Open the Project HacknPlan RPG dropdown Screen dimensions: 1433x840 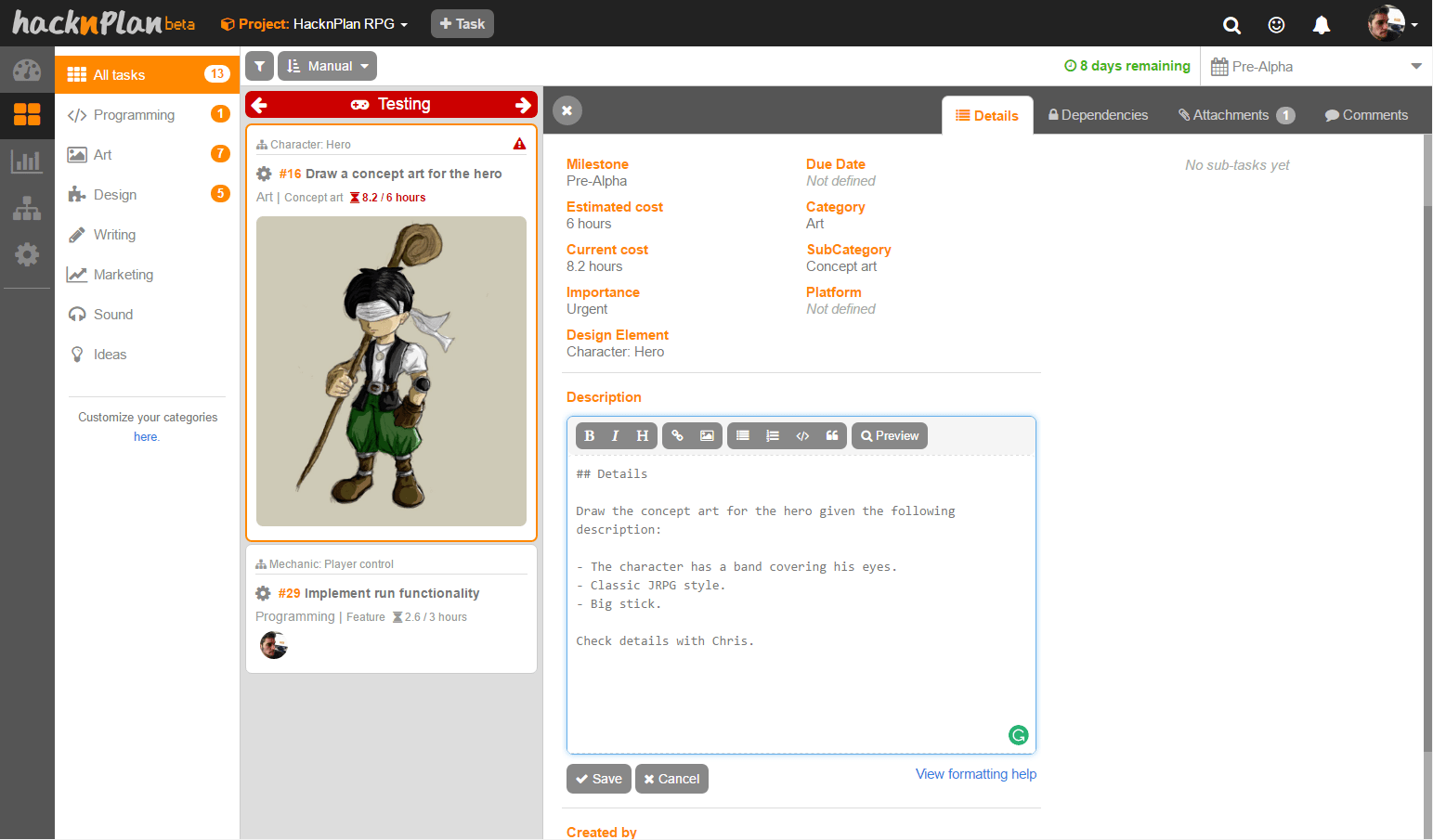(315, 24)
